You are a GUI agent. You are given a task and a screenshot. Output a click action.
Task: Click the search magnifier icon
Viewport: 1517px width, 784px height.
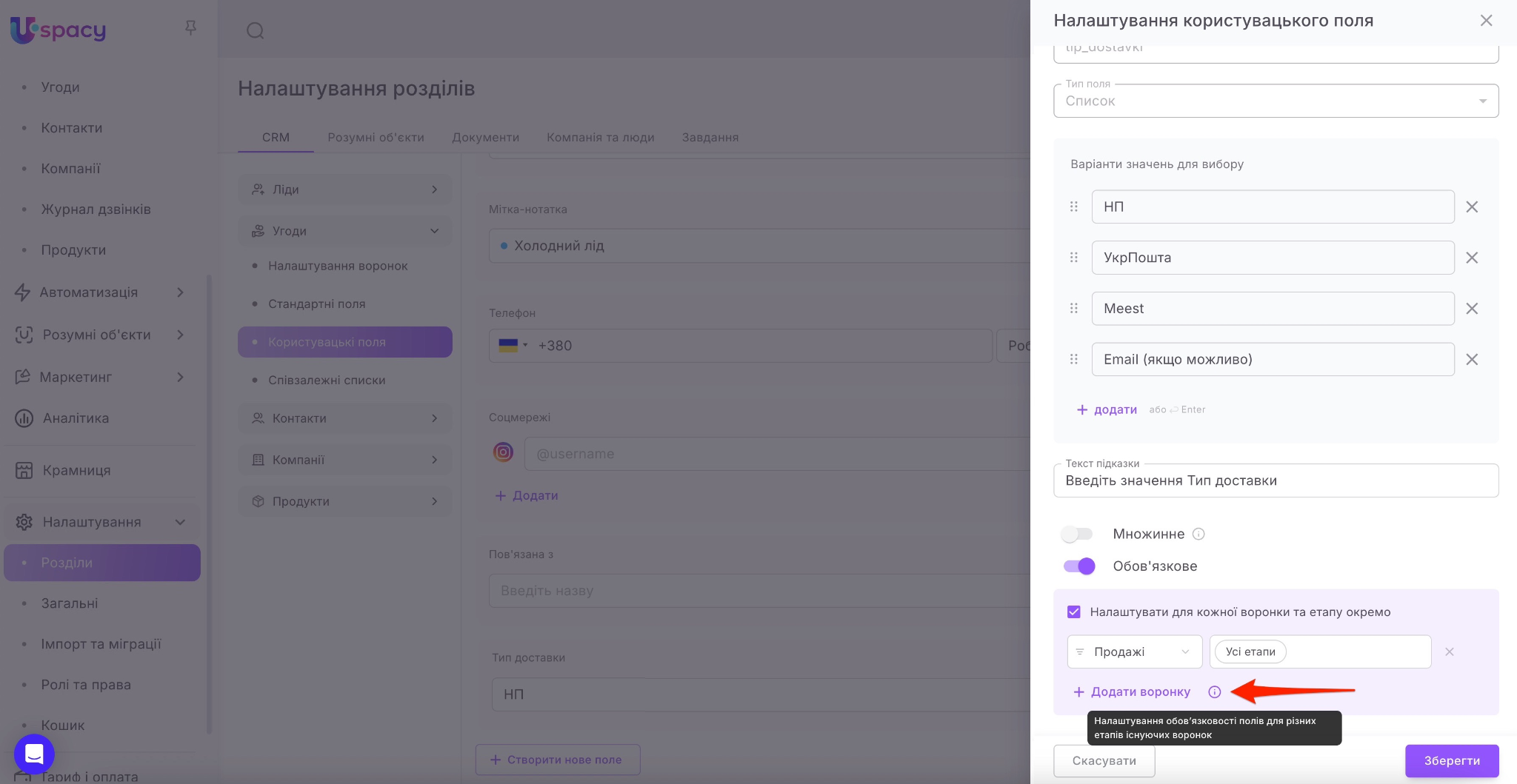click(x=255, y=30)
